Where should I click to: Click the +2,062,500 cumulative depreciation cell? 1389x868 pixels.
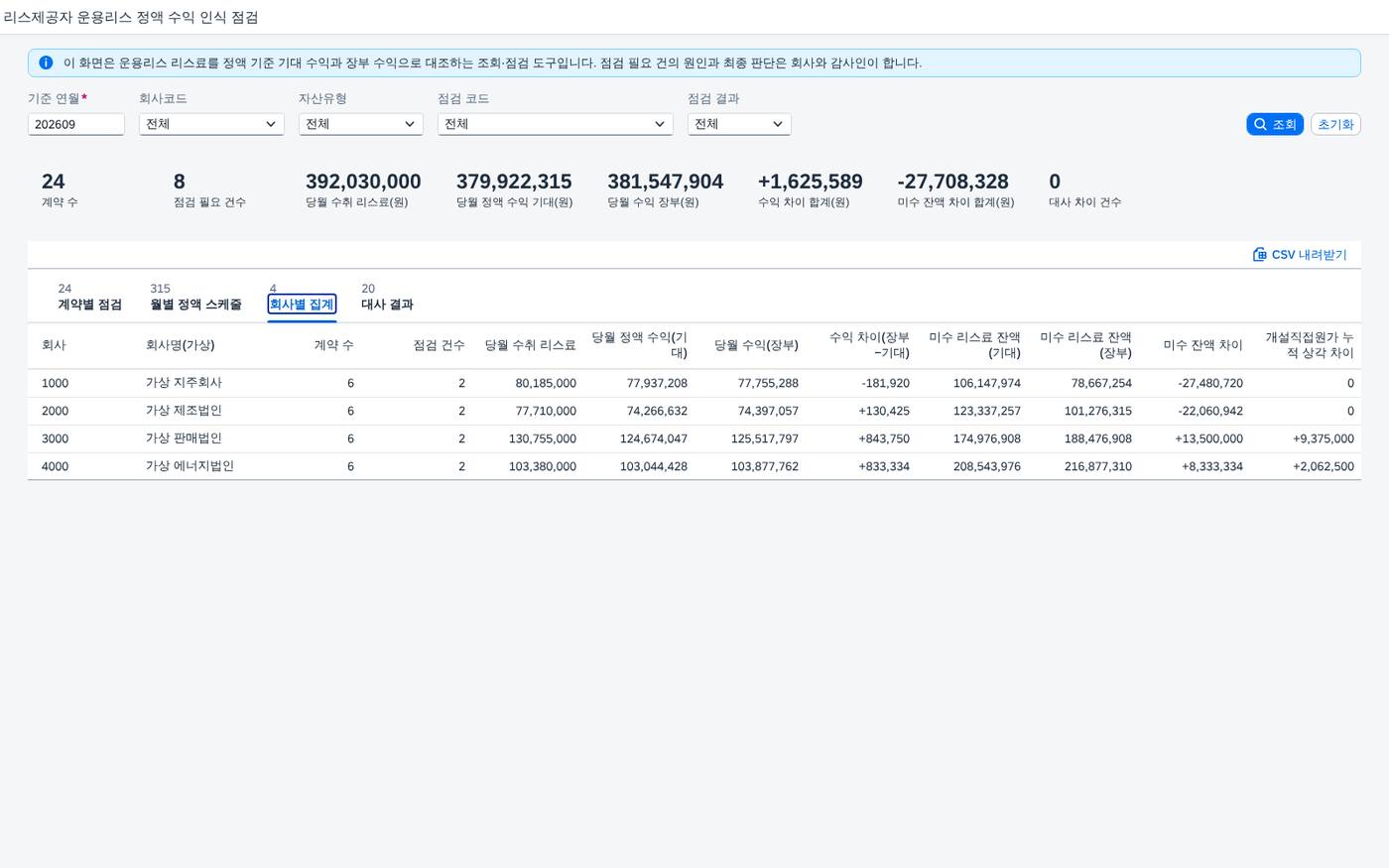(1324, 466)
